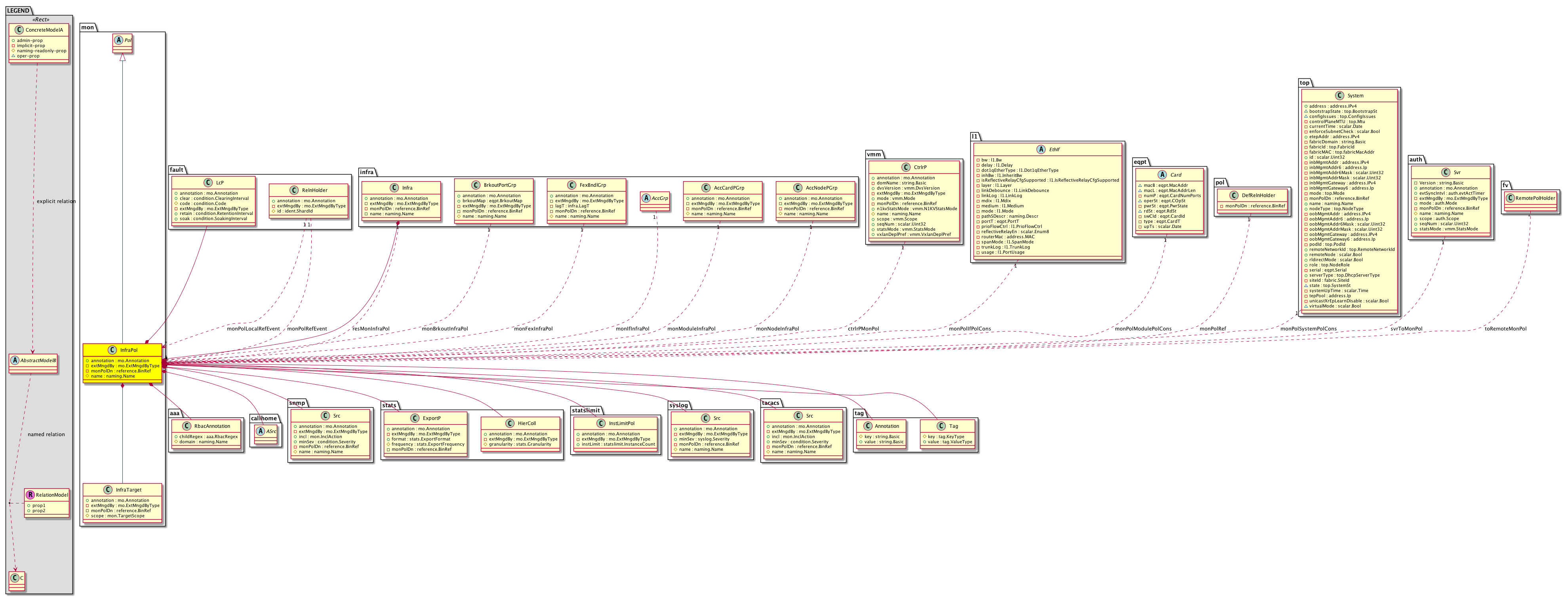Click the pink R icon of RelationModel
The image size is (1568, 598).
pyautogui.click(x=30, y=495)
